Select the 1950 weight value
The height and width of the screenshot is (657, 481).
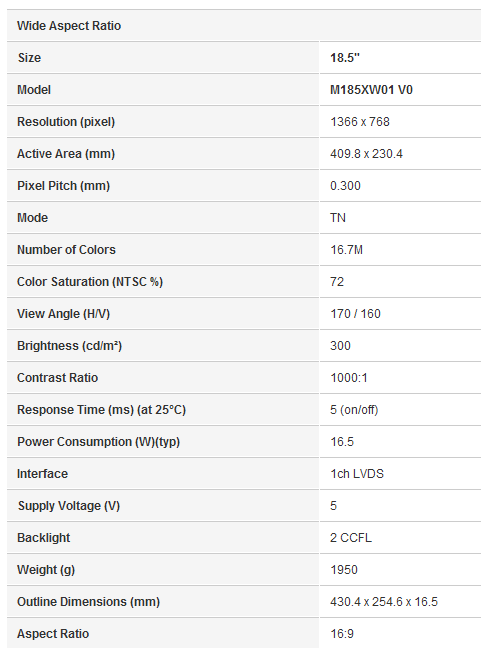pyautogui.click(x=344, y=570)
